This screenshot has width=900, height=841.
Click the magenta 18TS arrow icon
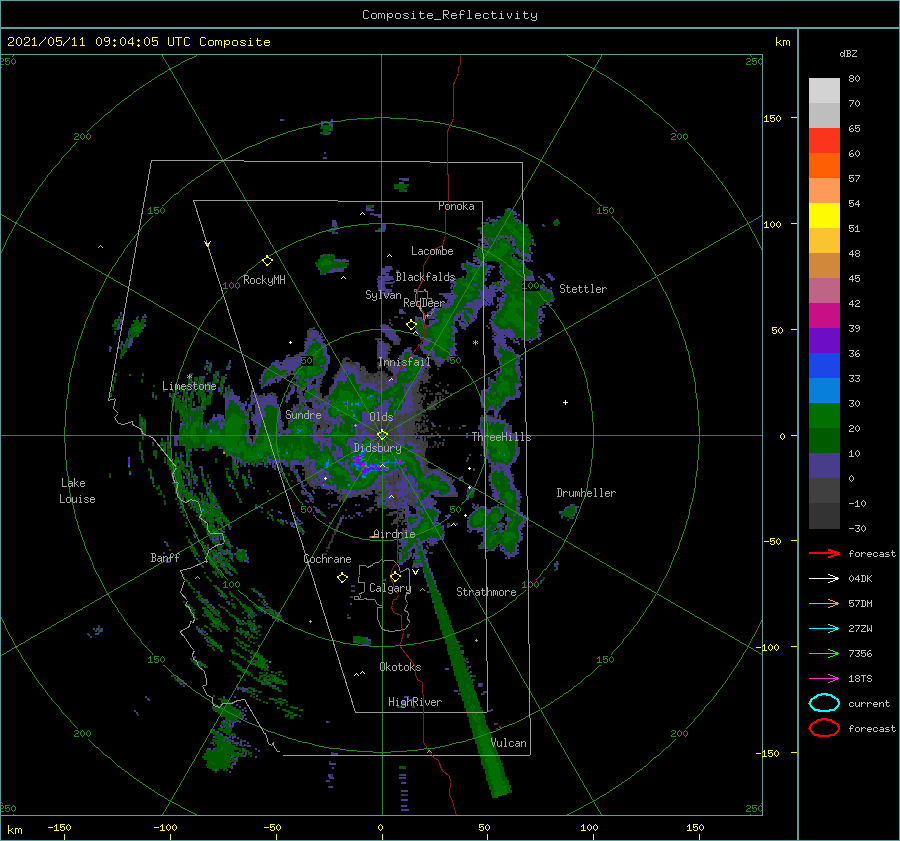click(824, 679)
